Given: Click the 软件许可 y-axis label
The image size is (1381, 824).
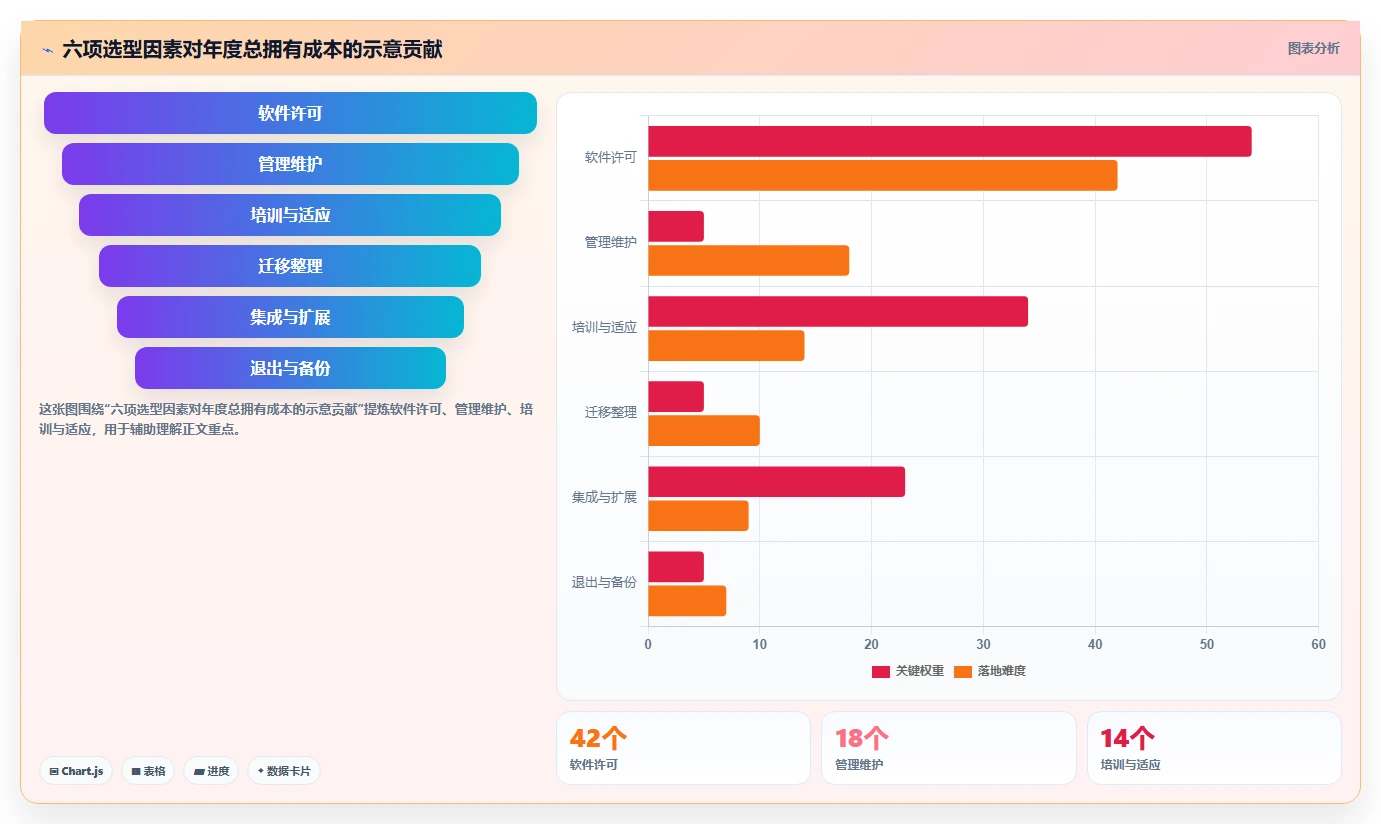Looking at the screenshot, I should (x=611, y=157).
